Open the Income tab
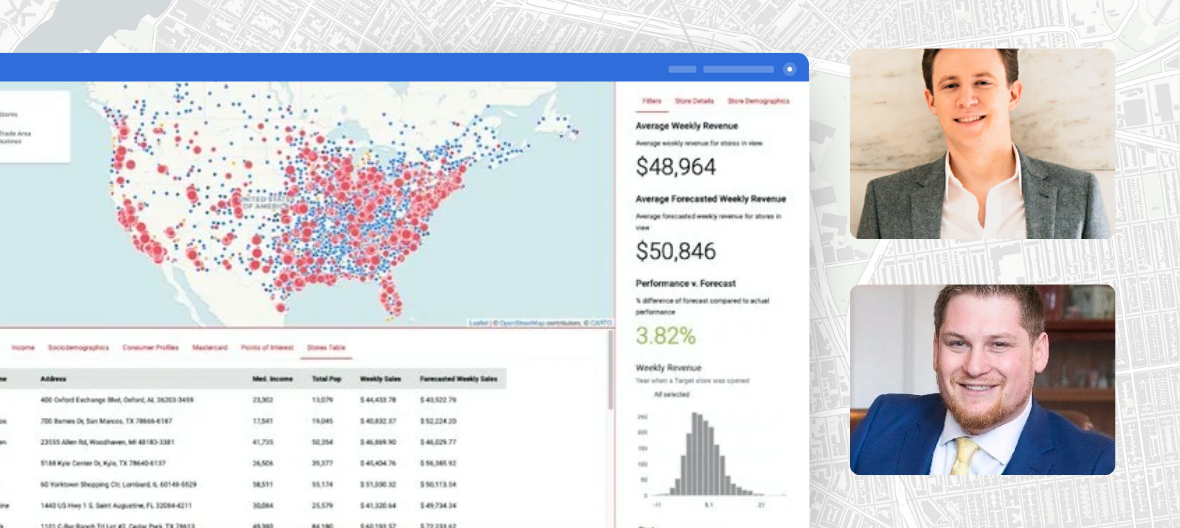1180x528 pixels. [x=23, y=347]
